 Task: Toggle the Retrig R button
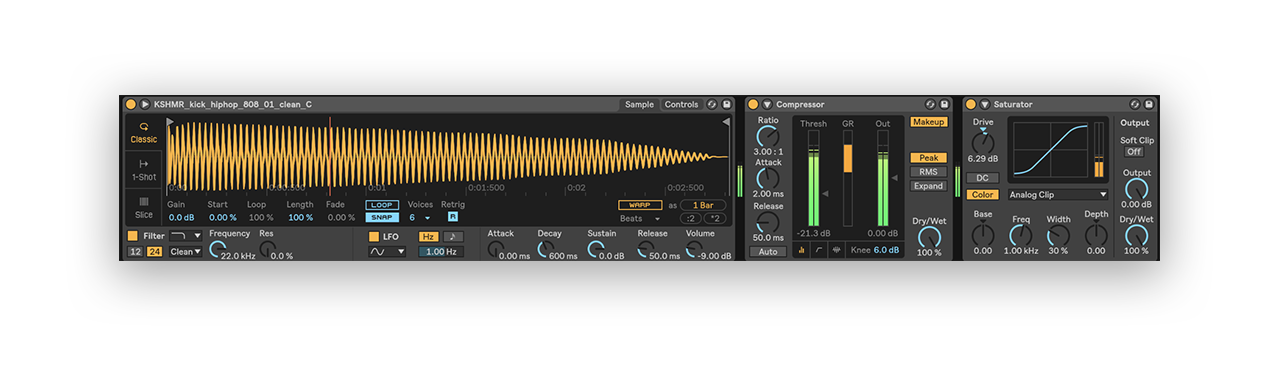pos(452,217)
